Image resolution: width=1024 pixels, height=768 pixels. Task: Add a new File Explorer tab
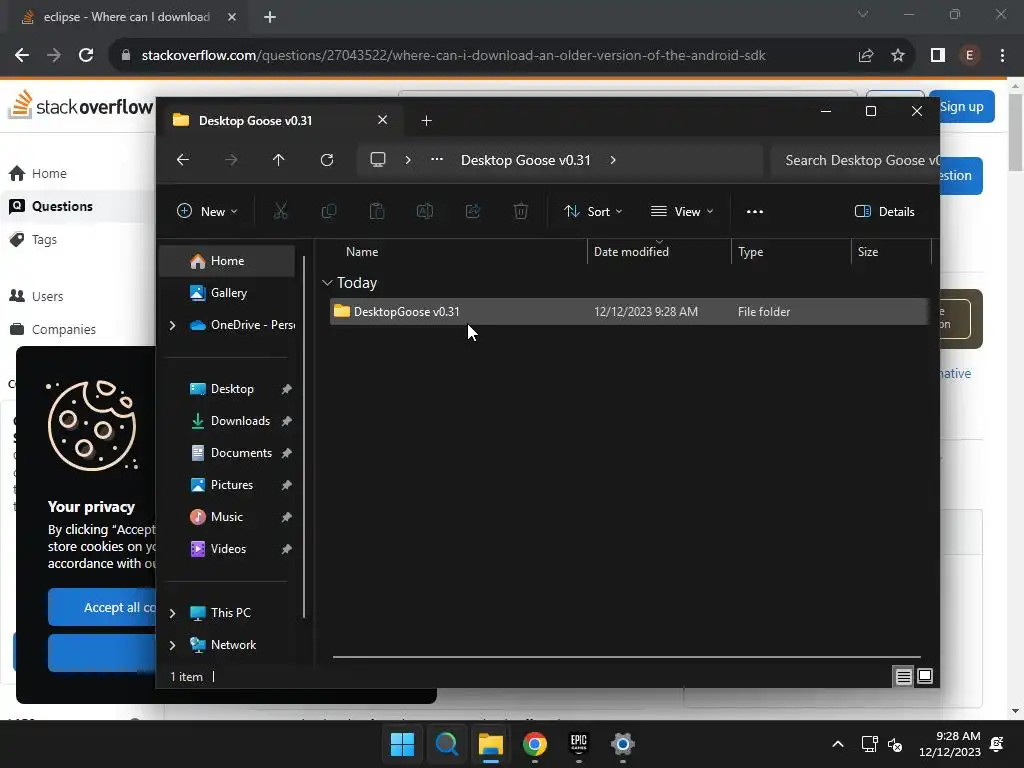point(426,120)
